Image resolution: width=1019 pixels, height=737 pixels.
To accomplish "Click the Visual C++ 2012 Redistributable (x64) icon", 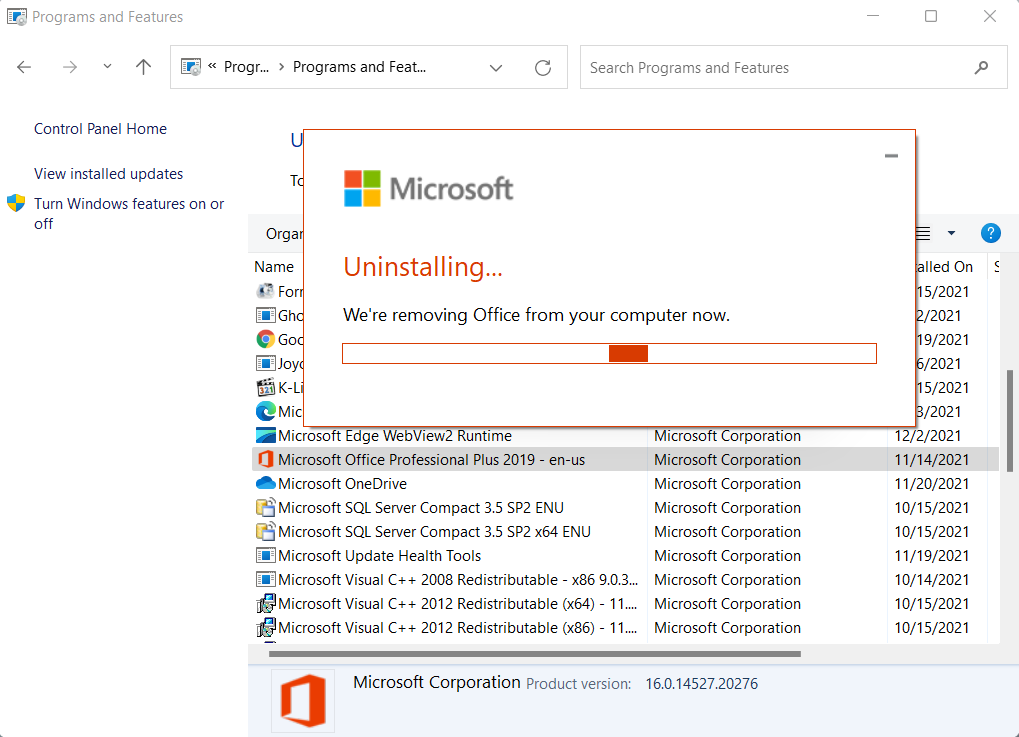I will tap(265, 604).
